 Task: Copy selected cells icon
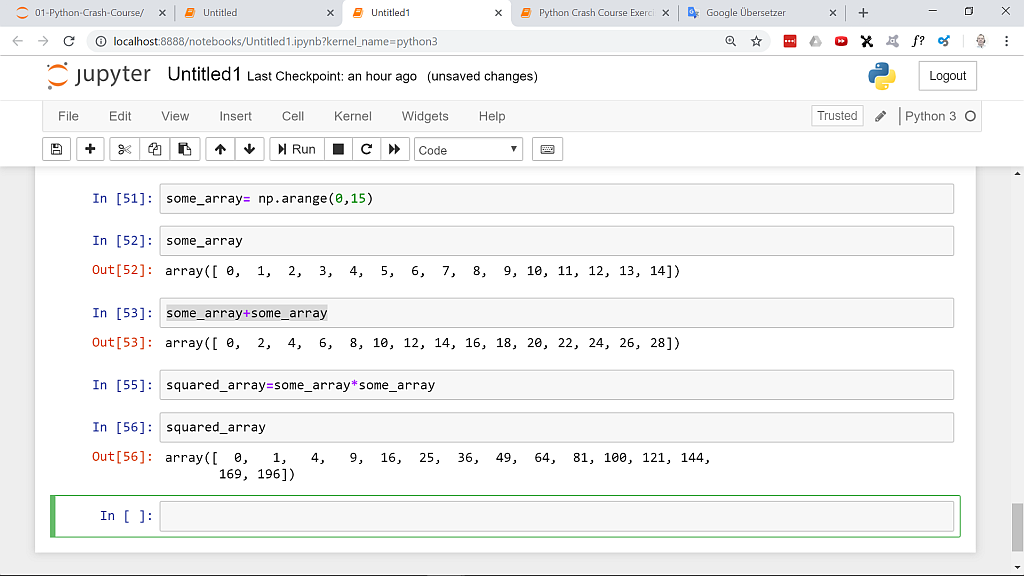(x=154, y=150)
